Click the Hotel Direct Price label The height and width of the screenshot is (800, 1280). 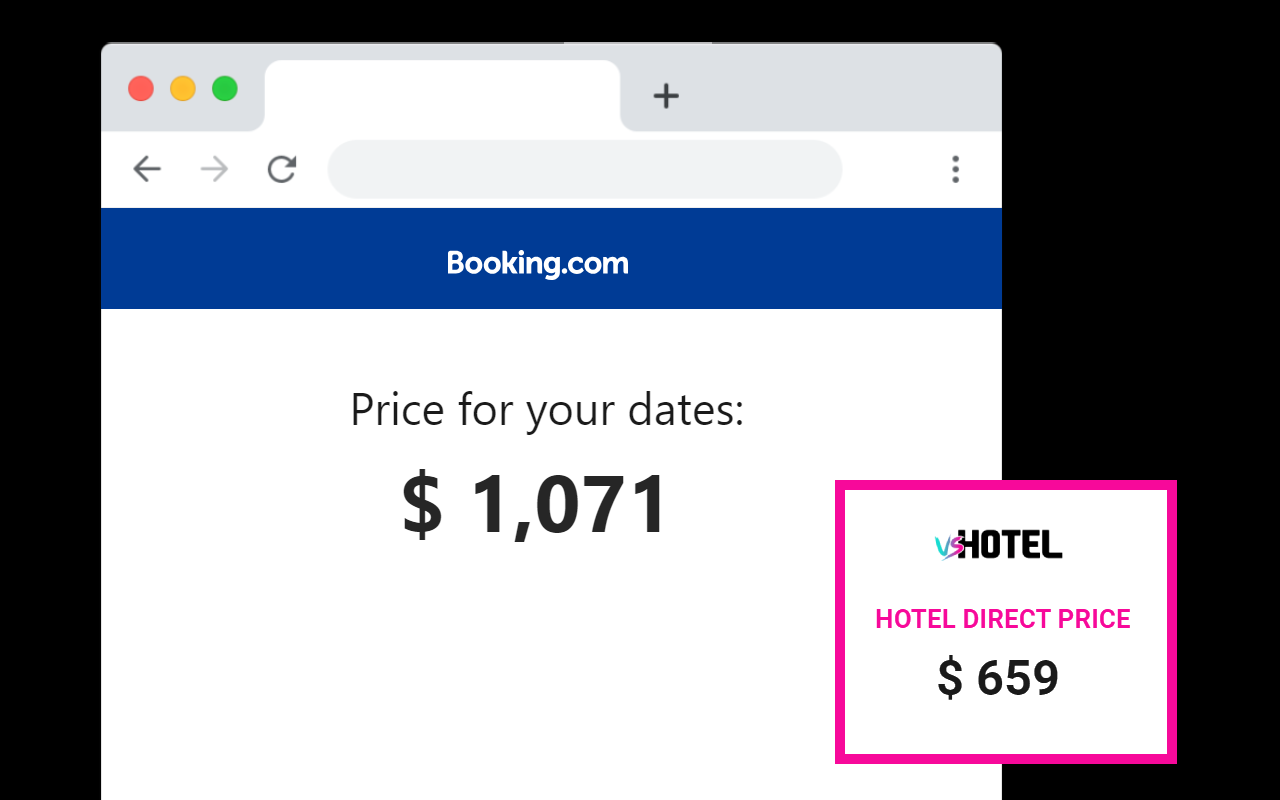1003,619
